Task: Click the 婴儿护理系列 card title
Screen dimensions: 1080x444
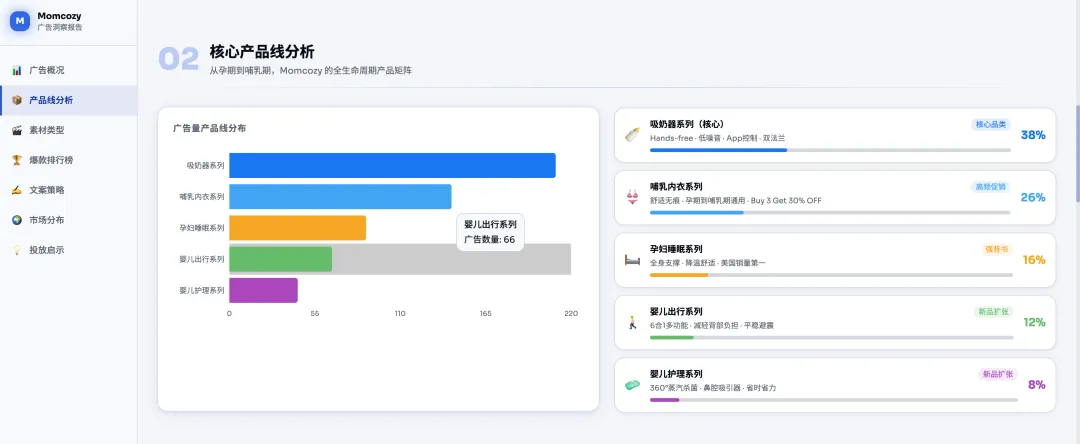Action: (676, 374)
